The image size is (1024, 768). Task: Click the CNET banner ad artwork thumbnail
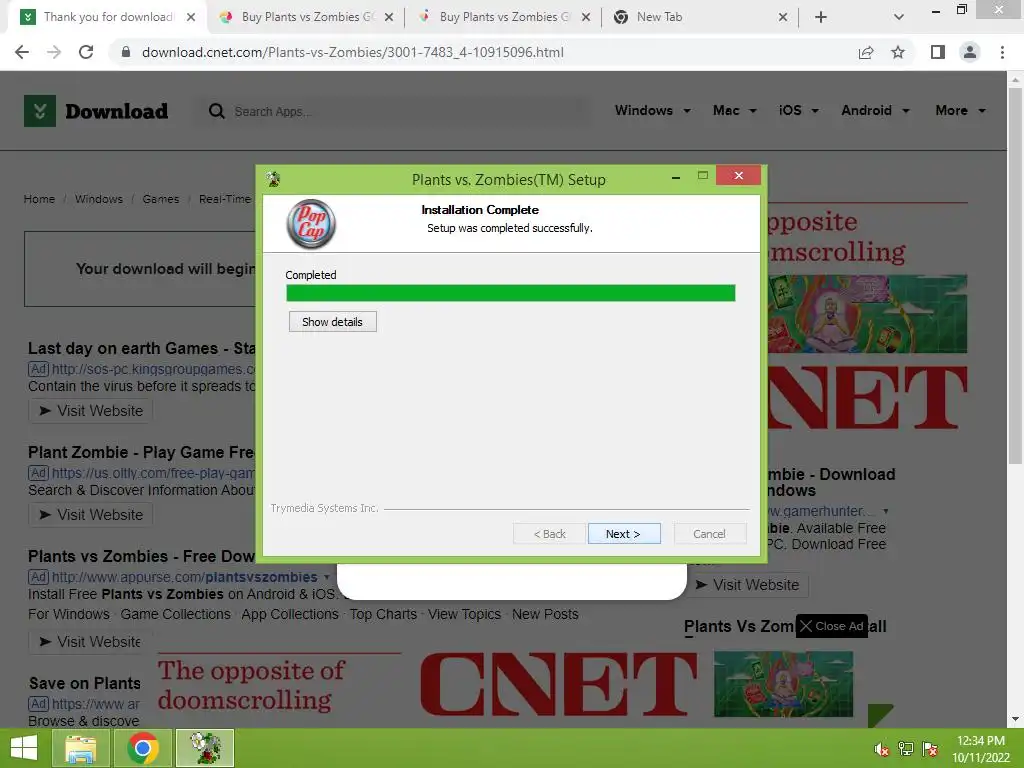click(x=783, y=684)
